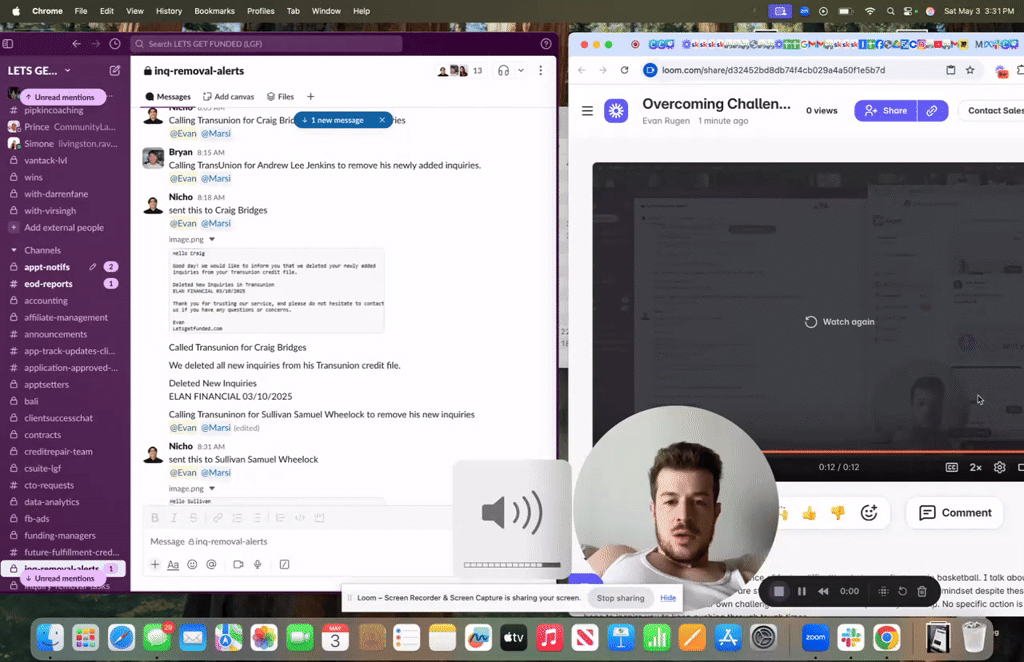Open LETS GE... workspace dropdown
Viewport: 1024px width, 662px height.
click(39, 71)
